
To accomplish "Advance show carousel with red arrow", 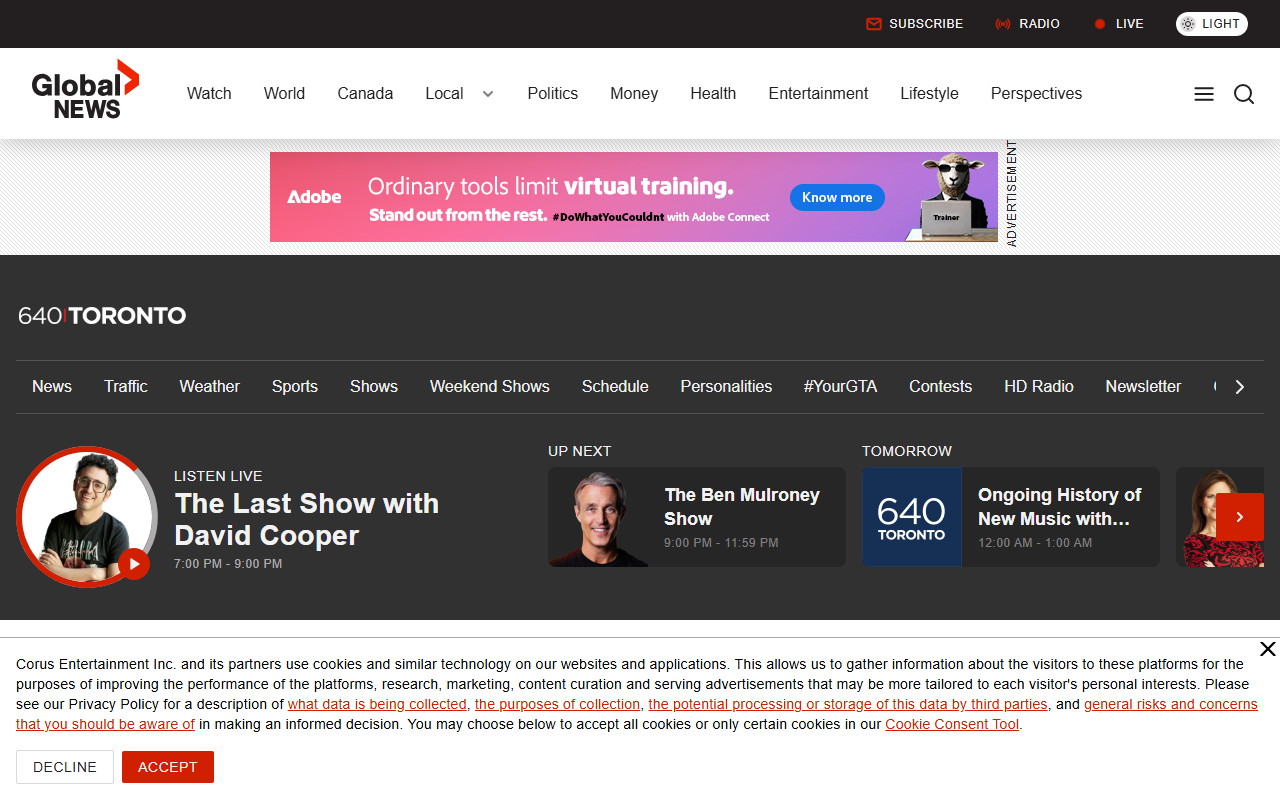I will tap(1240, 517).
